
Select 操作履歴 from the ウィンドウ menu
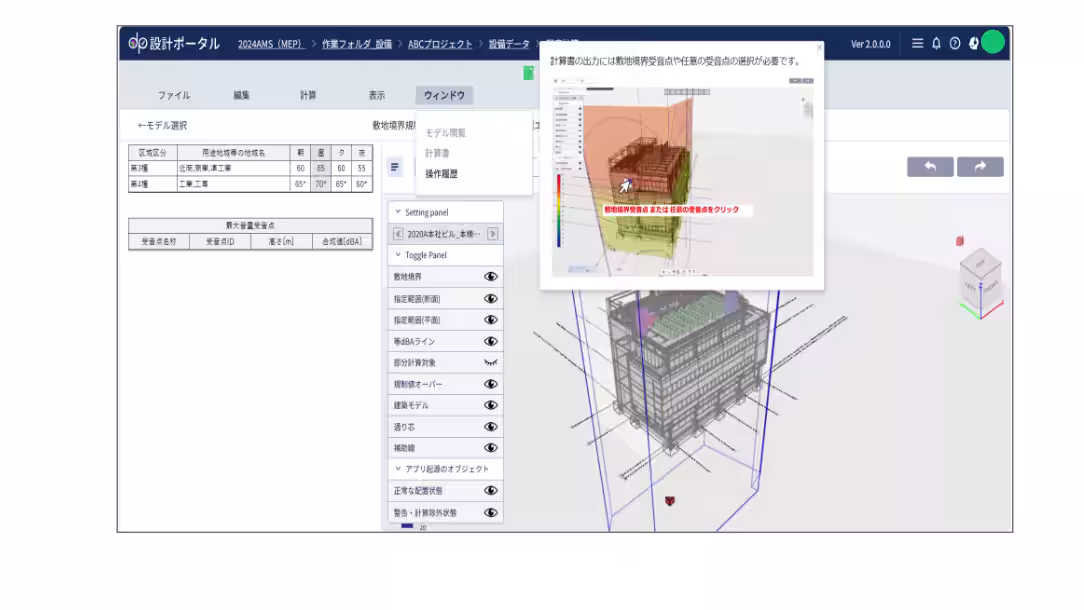pyautogui.click(x=441, y=174)
